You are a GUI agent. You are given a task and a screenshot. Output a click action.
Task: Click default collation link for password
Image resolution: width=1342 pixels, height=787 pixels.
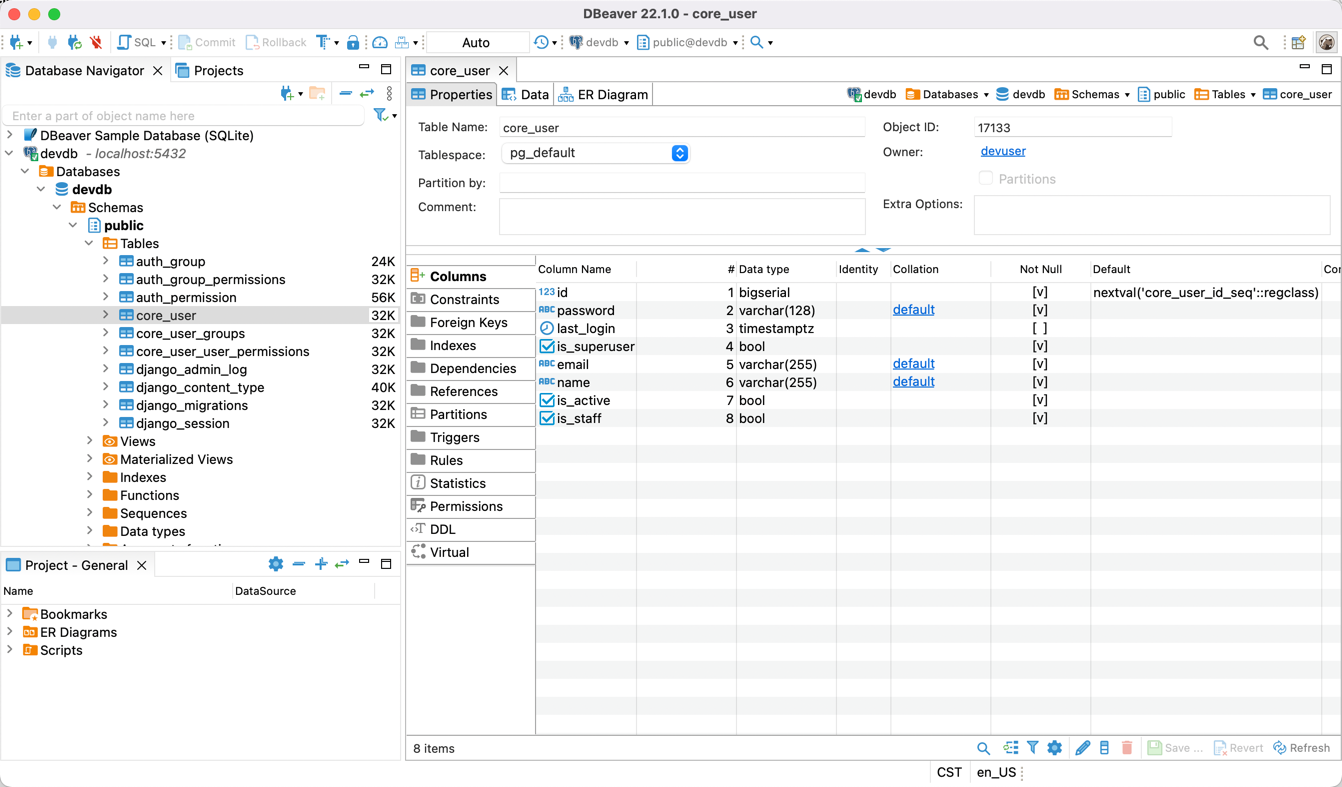pos(913,310)
